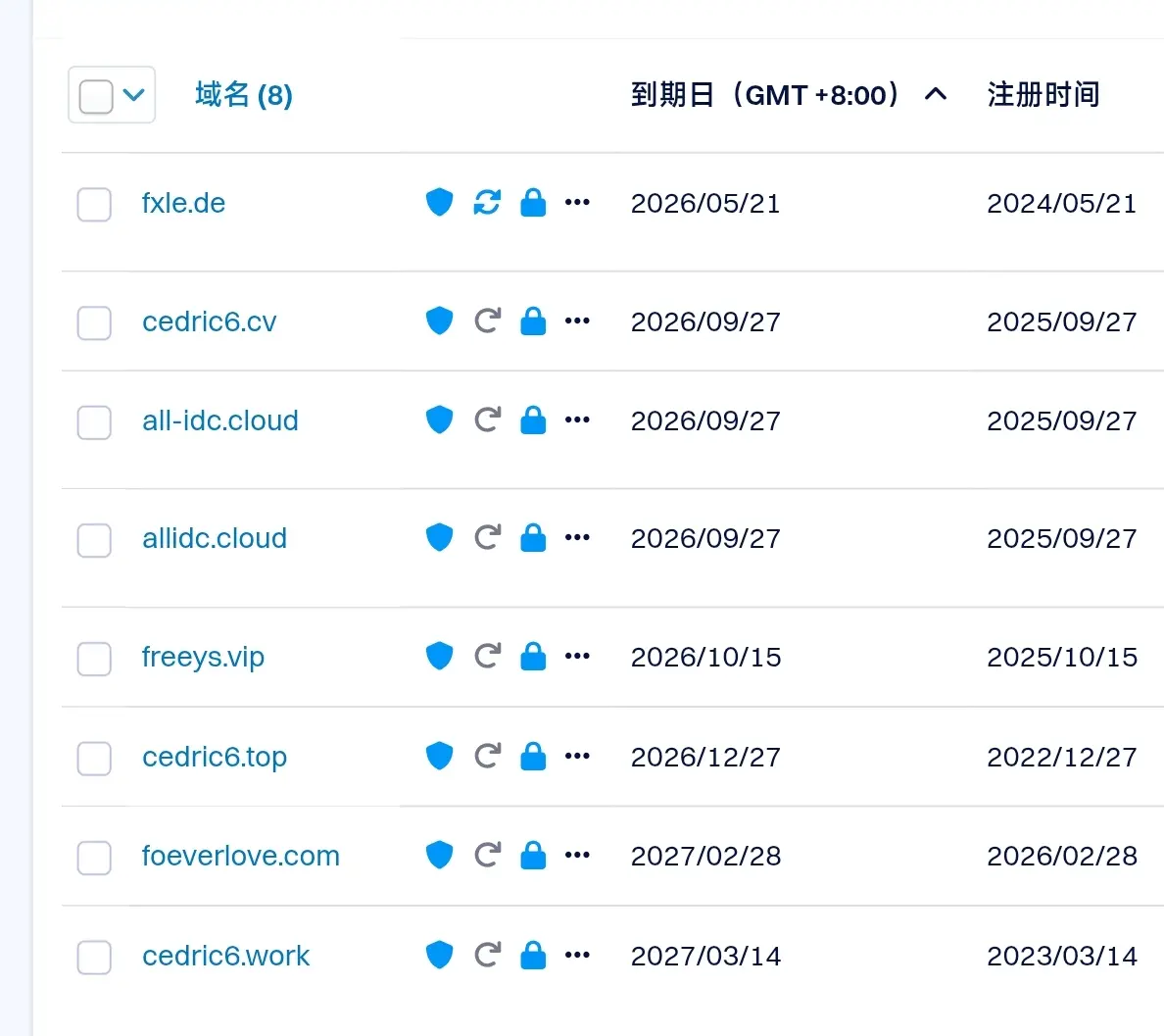Click the renew icon for all-idc.cloud
Image resolution: width=1164 pixels, height=1036 pixels.
pos(488,419)
